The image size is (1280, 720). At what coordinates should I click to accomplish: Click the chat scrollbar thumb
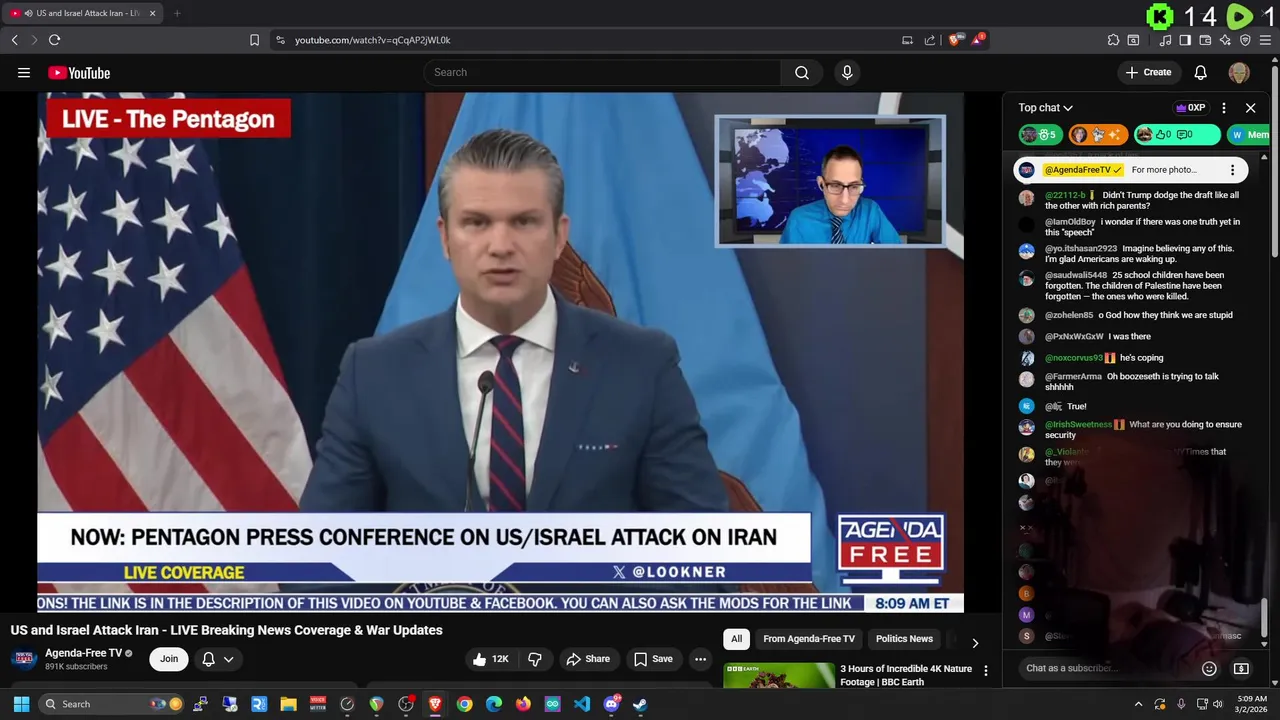(x=1264, y=618)
